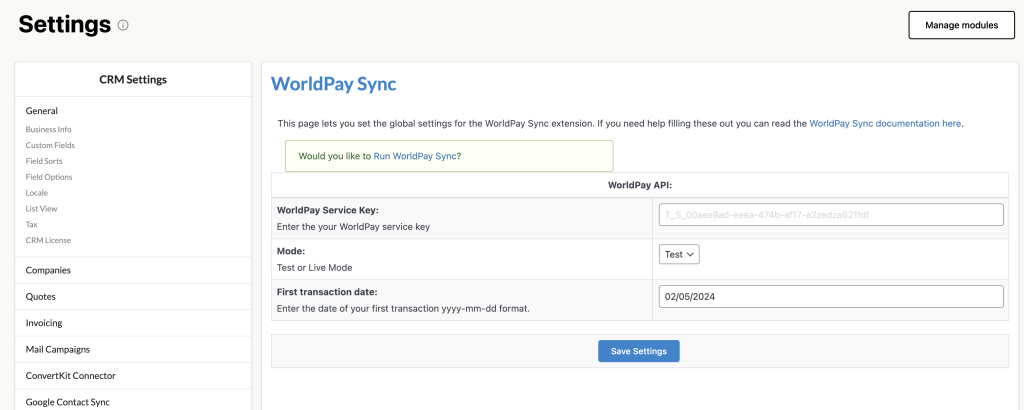Focus the WorldPay Service Key field
This screenshot has height=410, width=1024.
831,215
